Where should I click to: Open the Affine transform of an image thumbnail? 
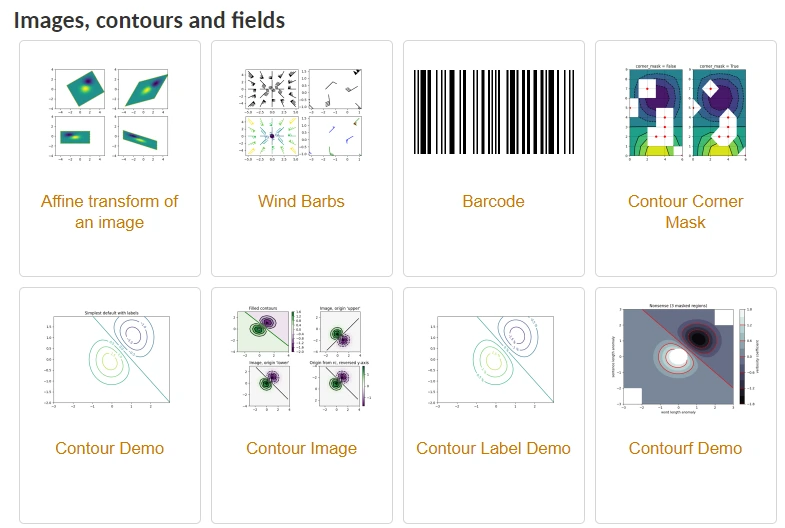pos(110,113)
